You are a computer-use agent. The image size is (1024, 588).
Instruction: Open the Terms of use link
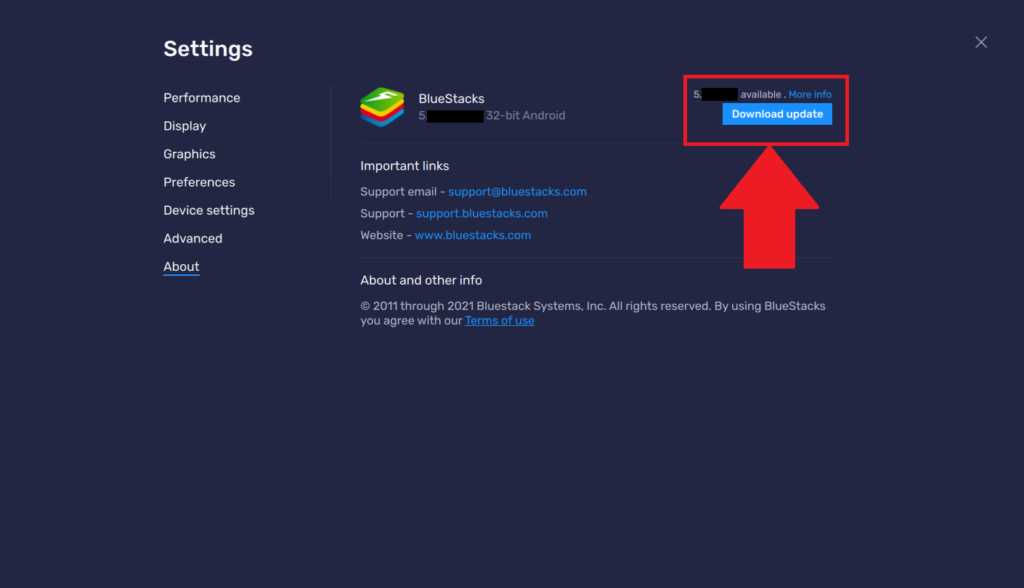(x=500, y=321)
